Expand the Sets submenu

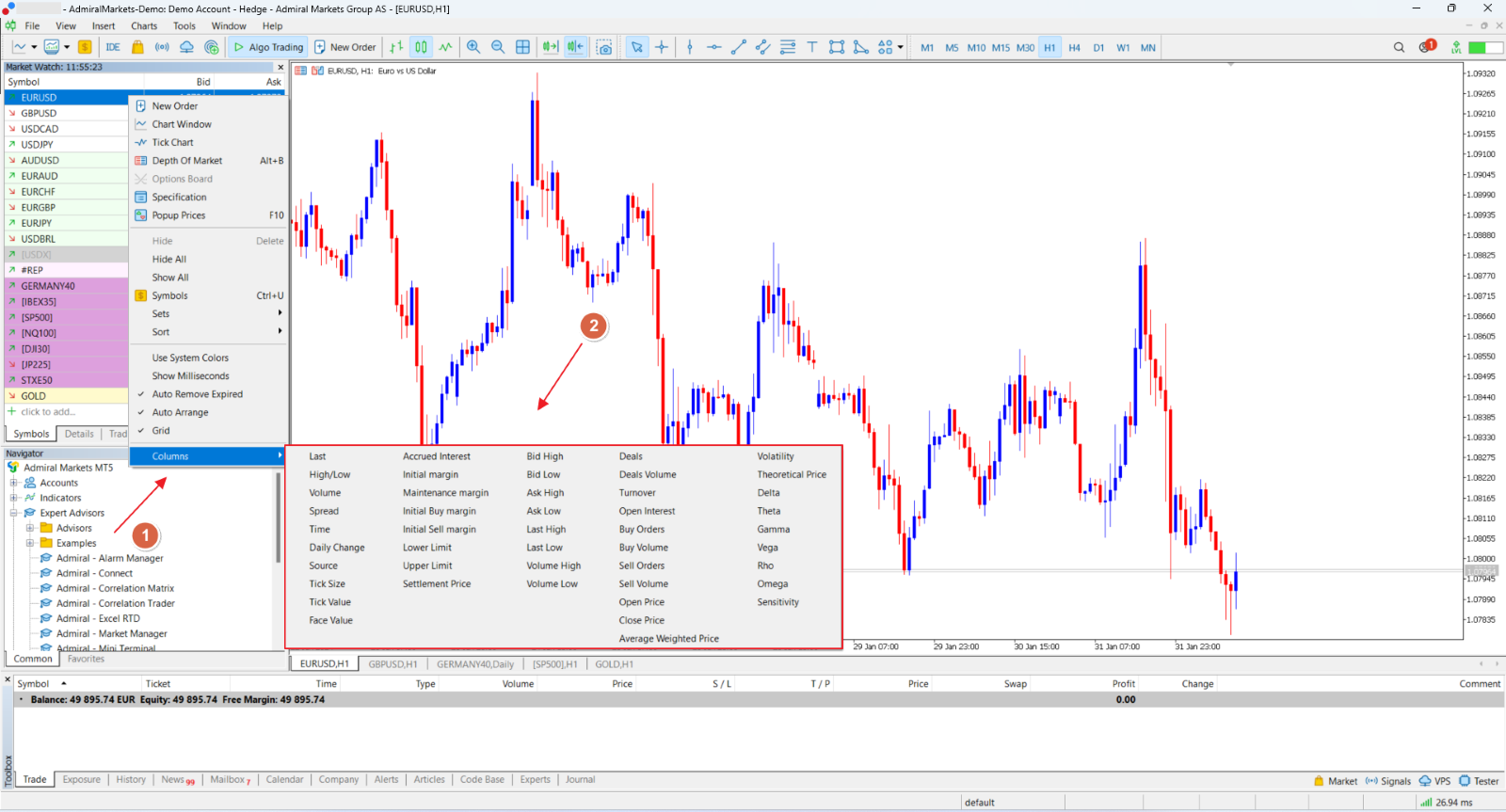coord(208,313)
